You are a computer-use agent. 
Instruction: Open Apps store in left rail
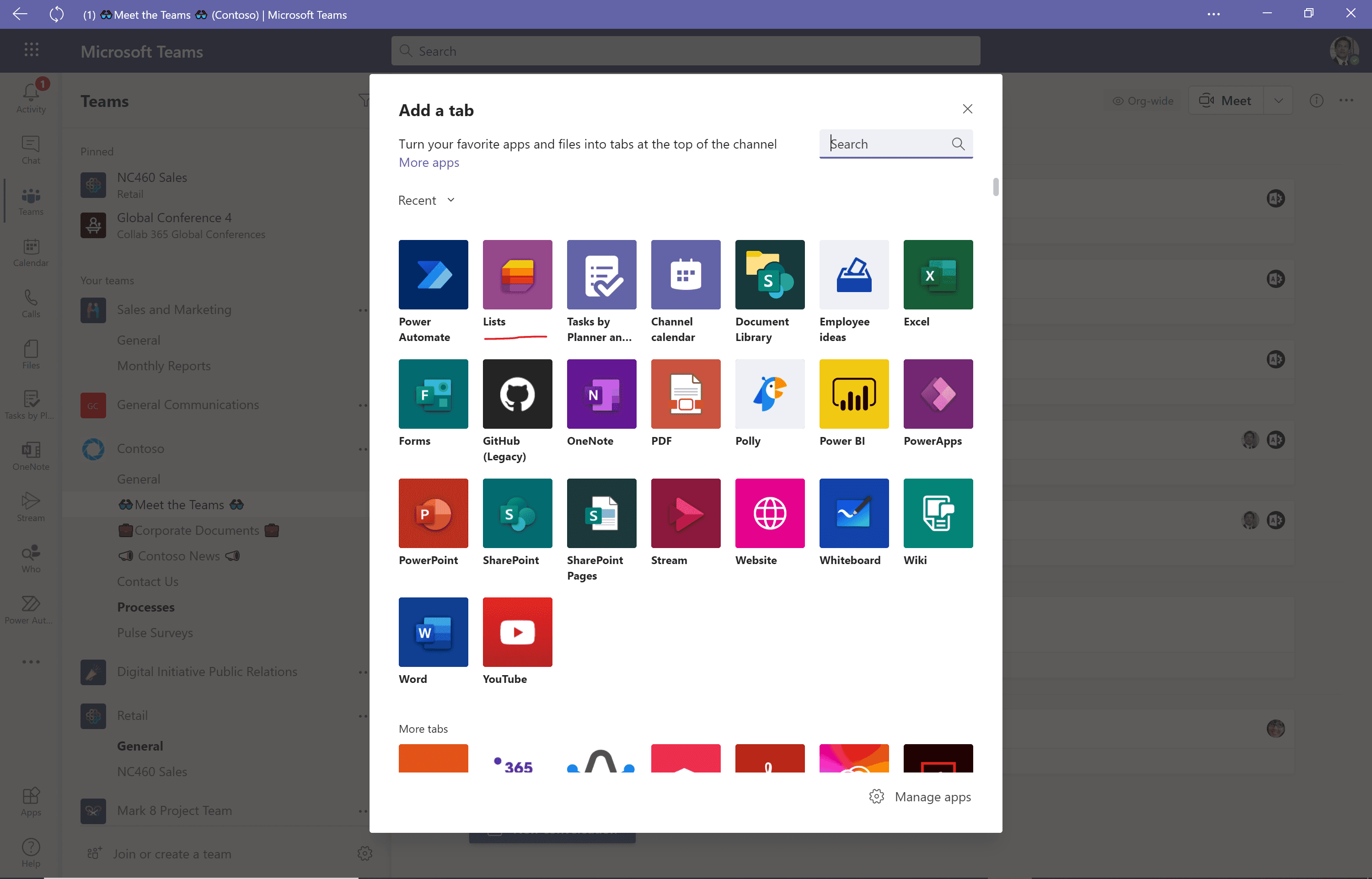31,802
